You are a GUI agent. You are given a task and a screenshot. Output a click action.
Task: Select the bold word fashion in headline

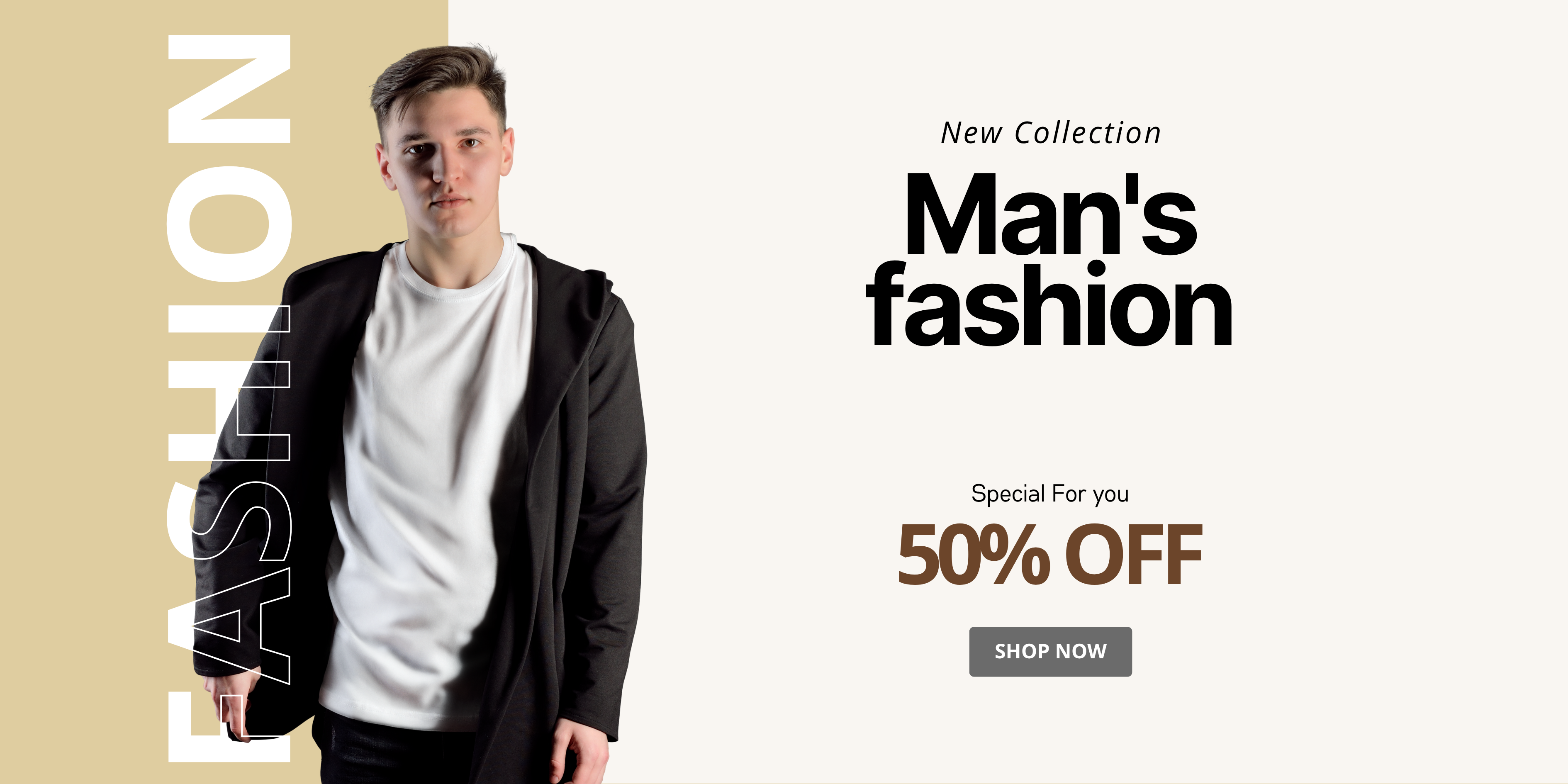coord(1050,304)
